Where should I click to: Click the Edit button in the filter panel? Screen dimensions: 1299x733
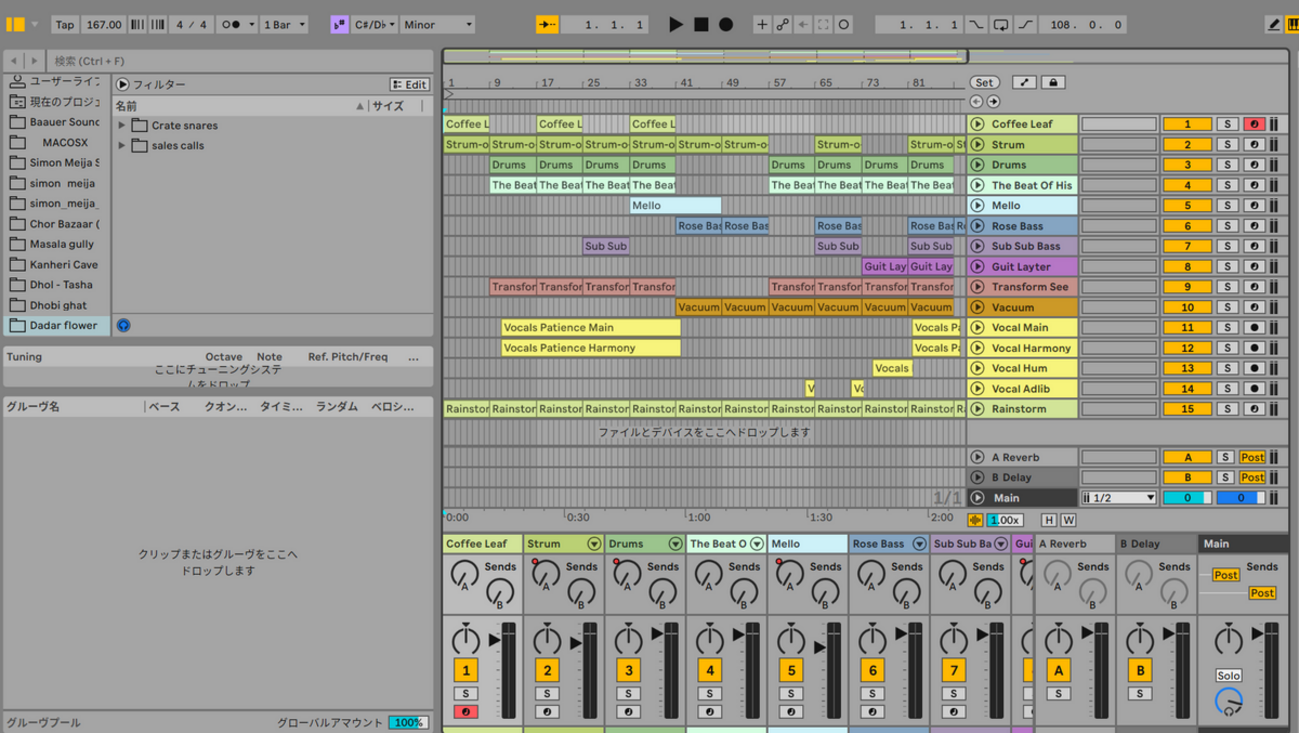click(408, 84)
